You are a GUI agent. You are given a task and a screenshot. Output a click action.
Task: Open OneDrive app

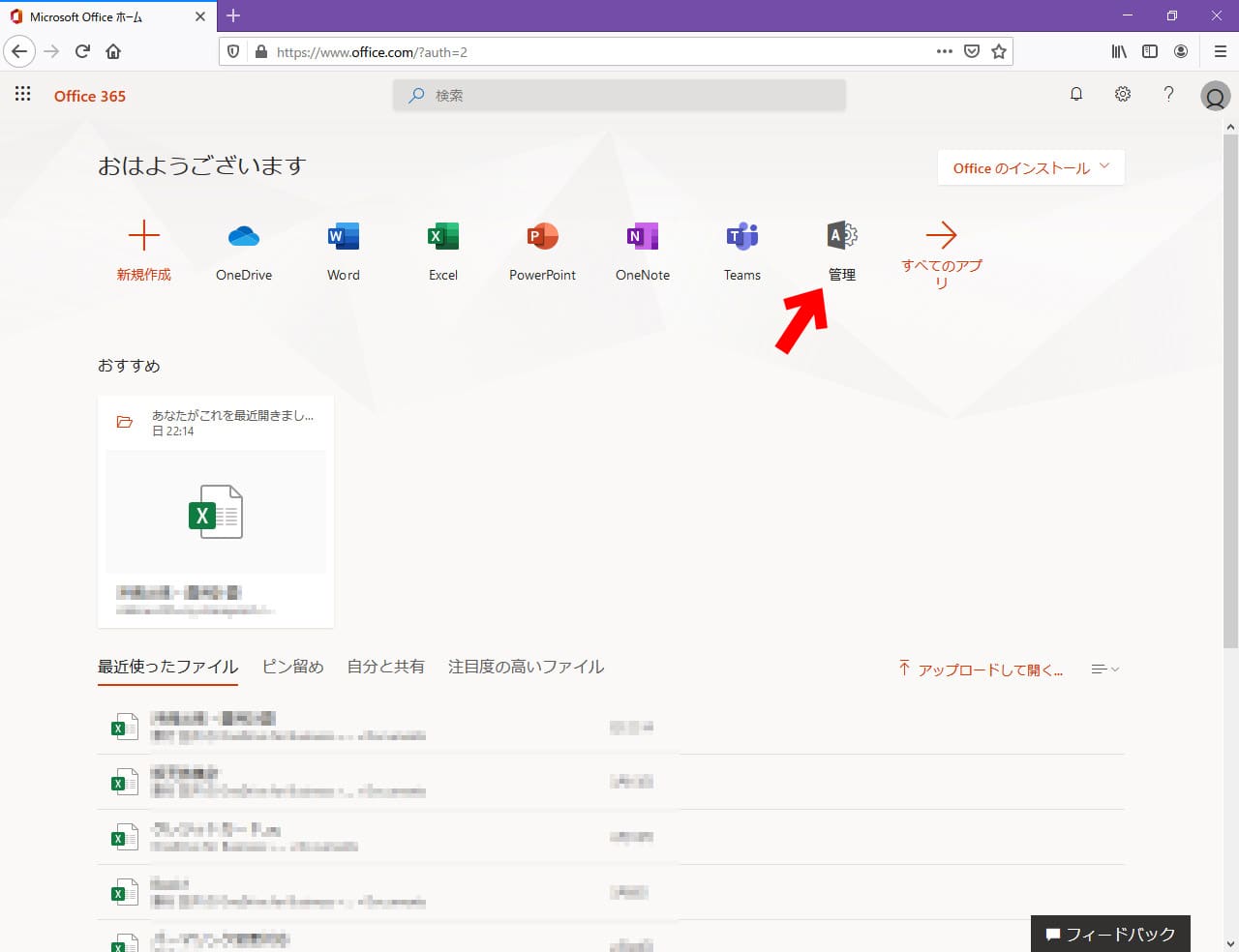(x=244, y=251)
